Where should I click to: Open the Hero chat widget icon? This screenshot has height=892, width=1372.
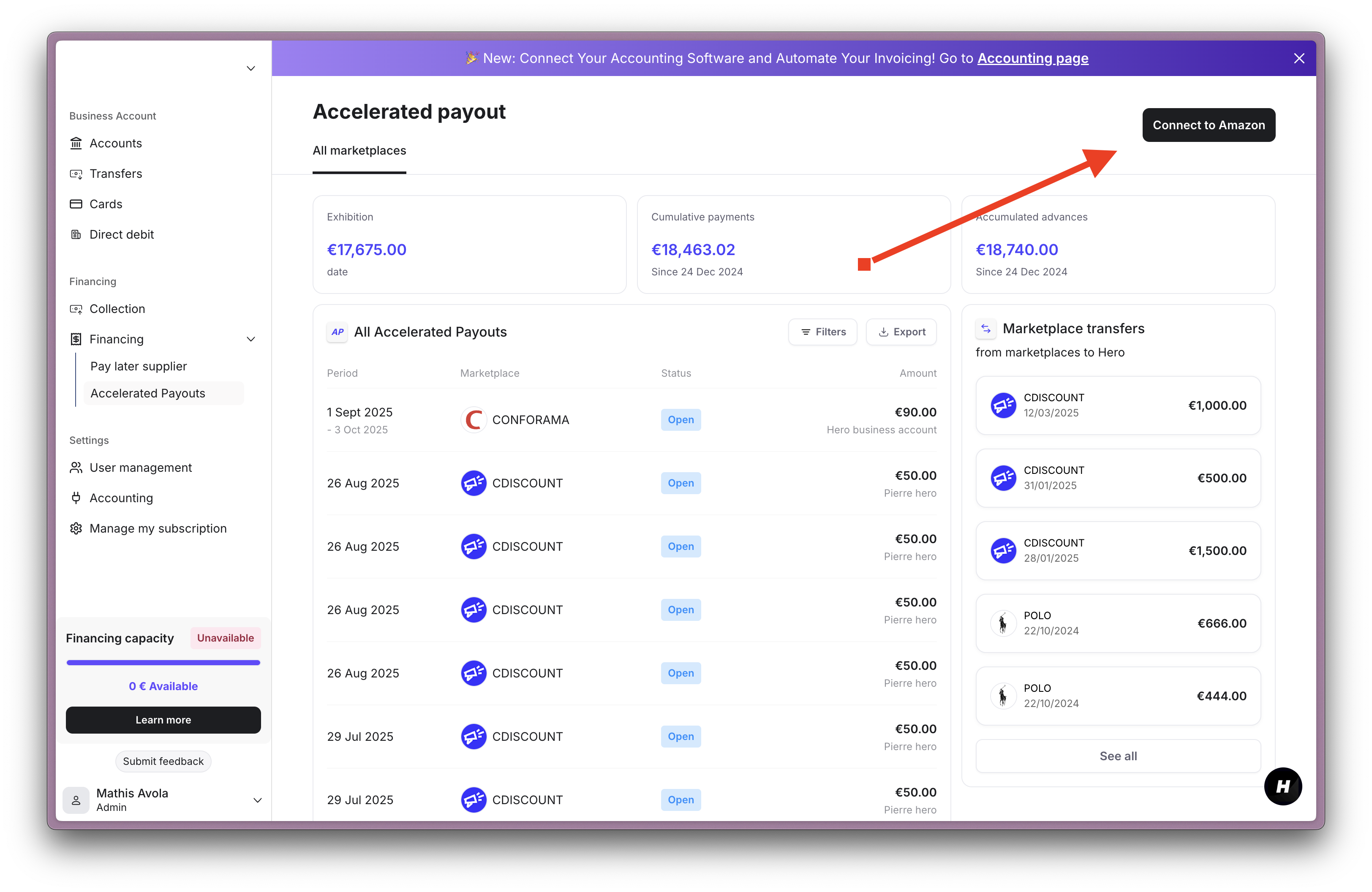coord(1282,786)
